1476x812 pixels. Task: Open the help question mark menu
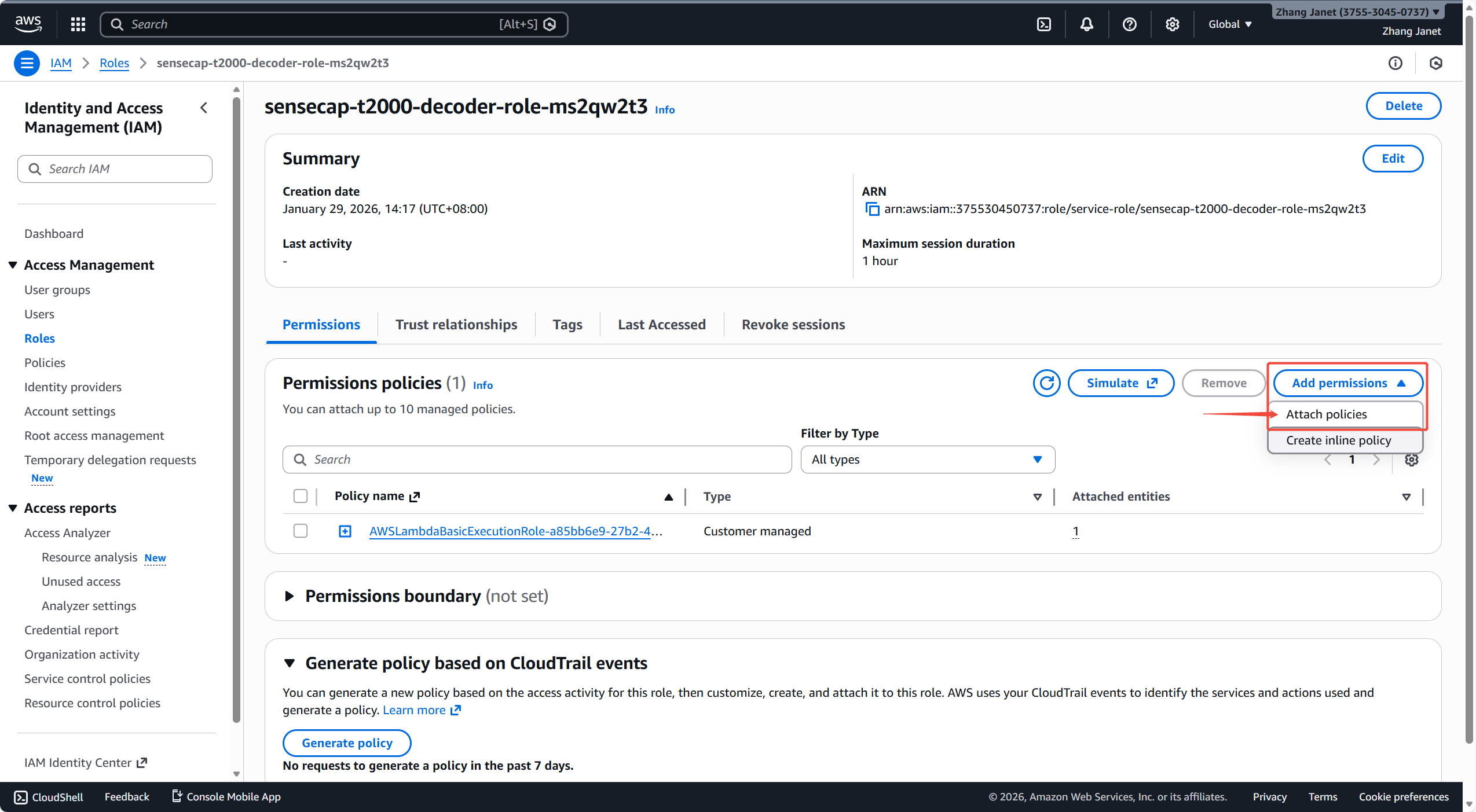pyautogui.click(x=1129, y=24)
